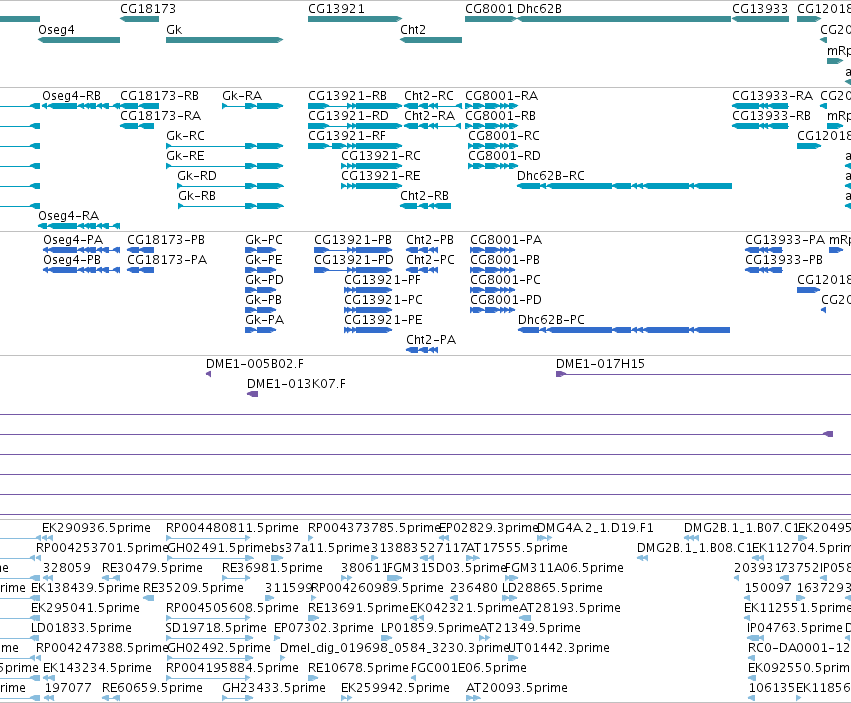Click the RE36981.5prime EST label

pos(272,568)
